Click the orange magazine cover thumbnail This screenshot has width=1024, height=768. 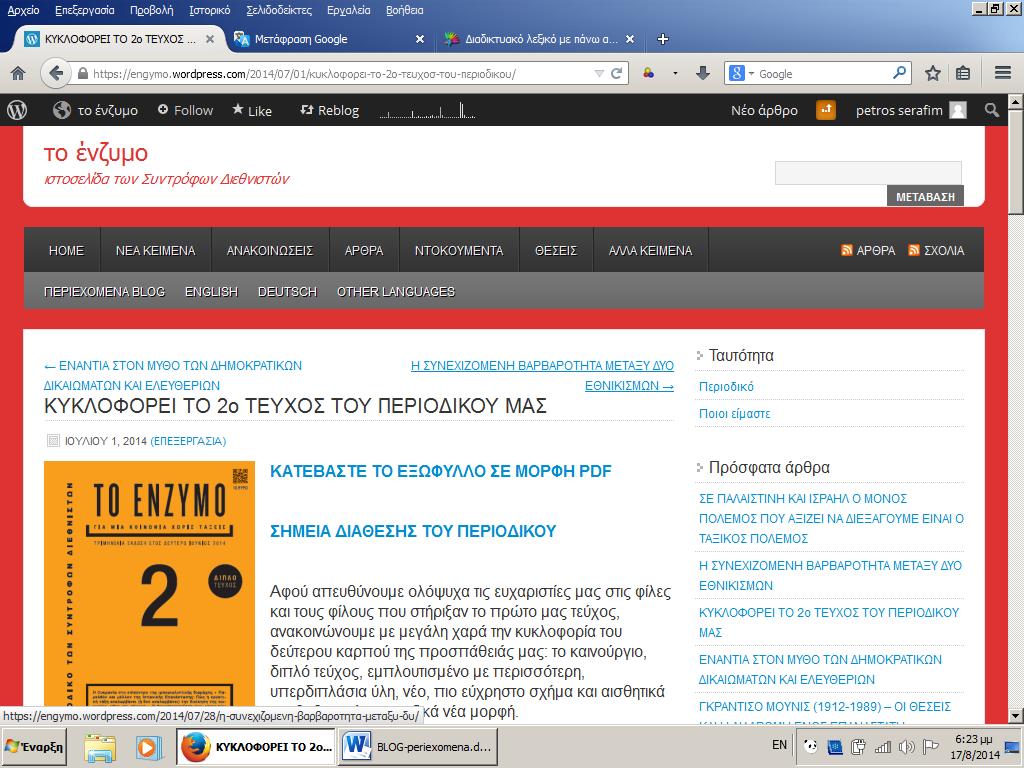click(149, 583)
